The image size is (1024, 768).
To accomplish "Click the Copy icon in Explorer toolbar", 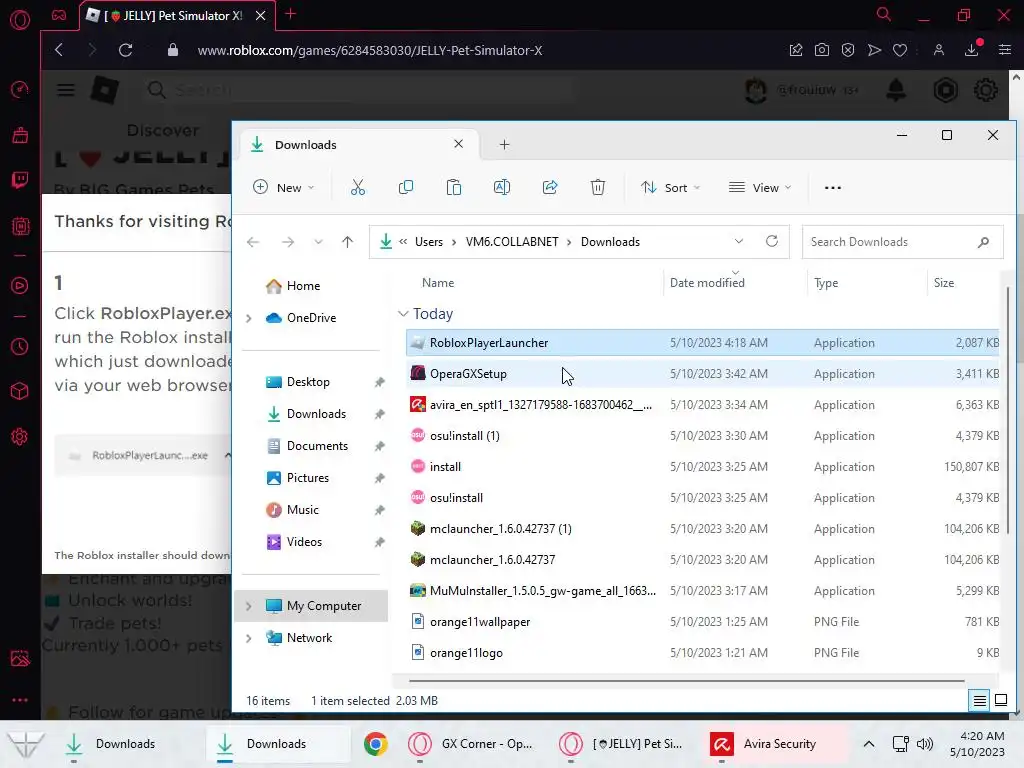I will [x=406, y=187].
